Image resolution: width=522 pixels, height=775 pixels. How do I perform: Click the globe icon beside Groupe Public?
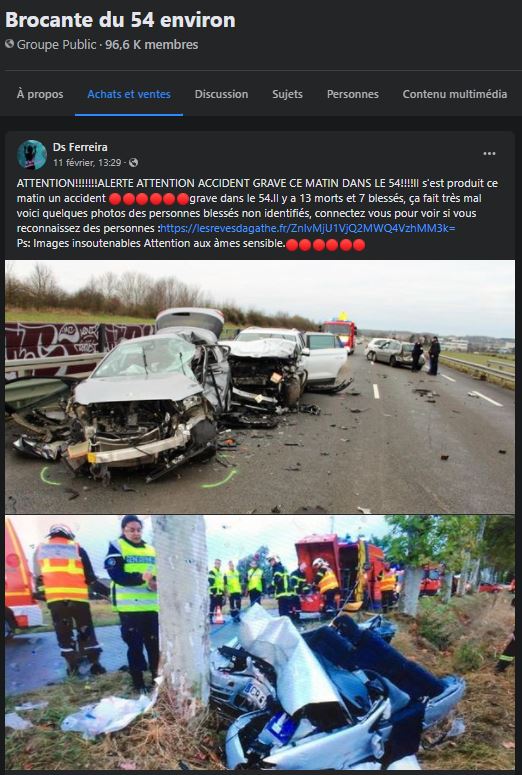pos(9,44)
